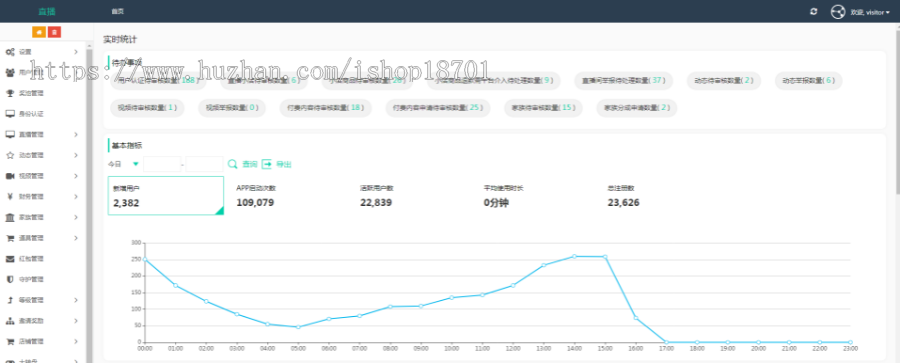Click the video camera icon beside 视频管理

click(x=10, y=176)
